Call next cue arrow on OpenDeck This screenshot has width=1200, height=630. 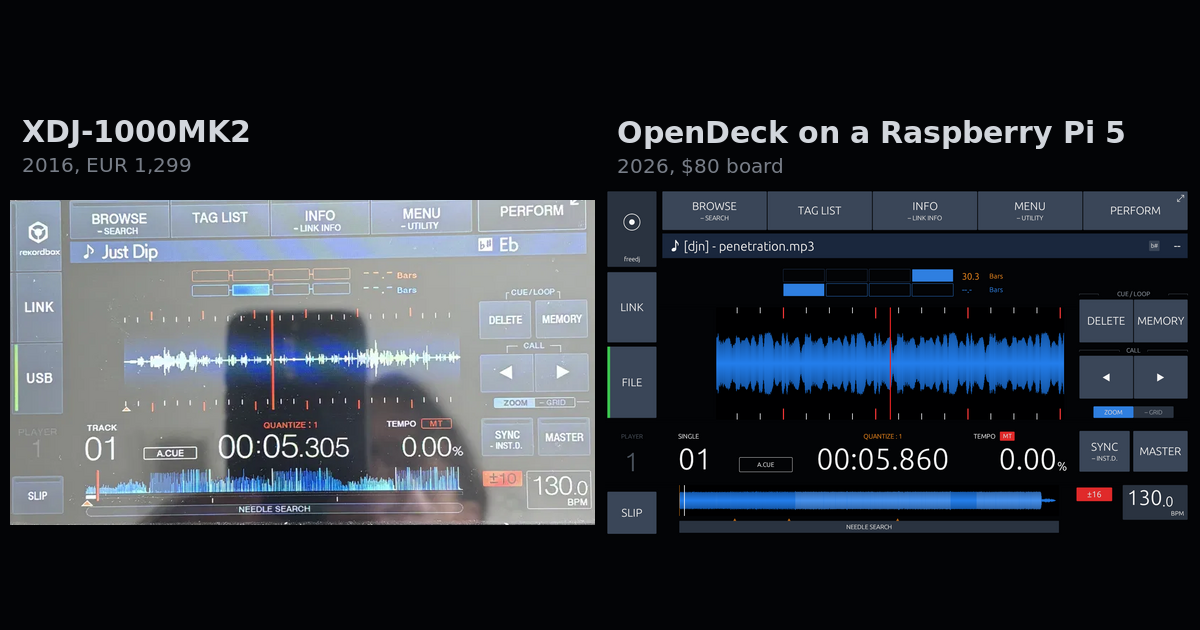(1160, 377)
